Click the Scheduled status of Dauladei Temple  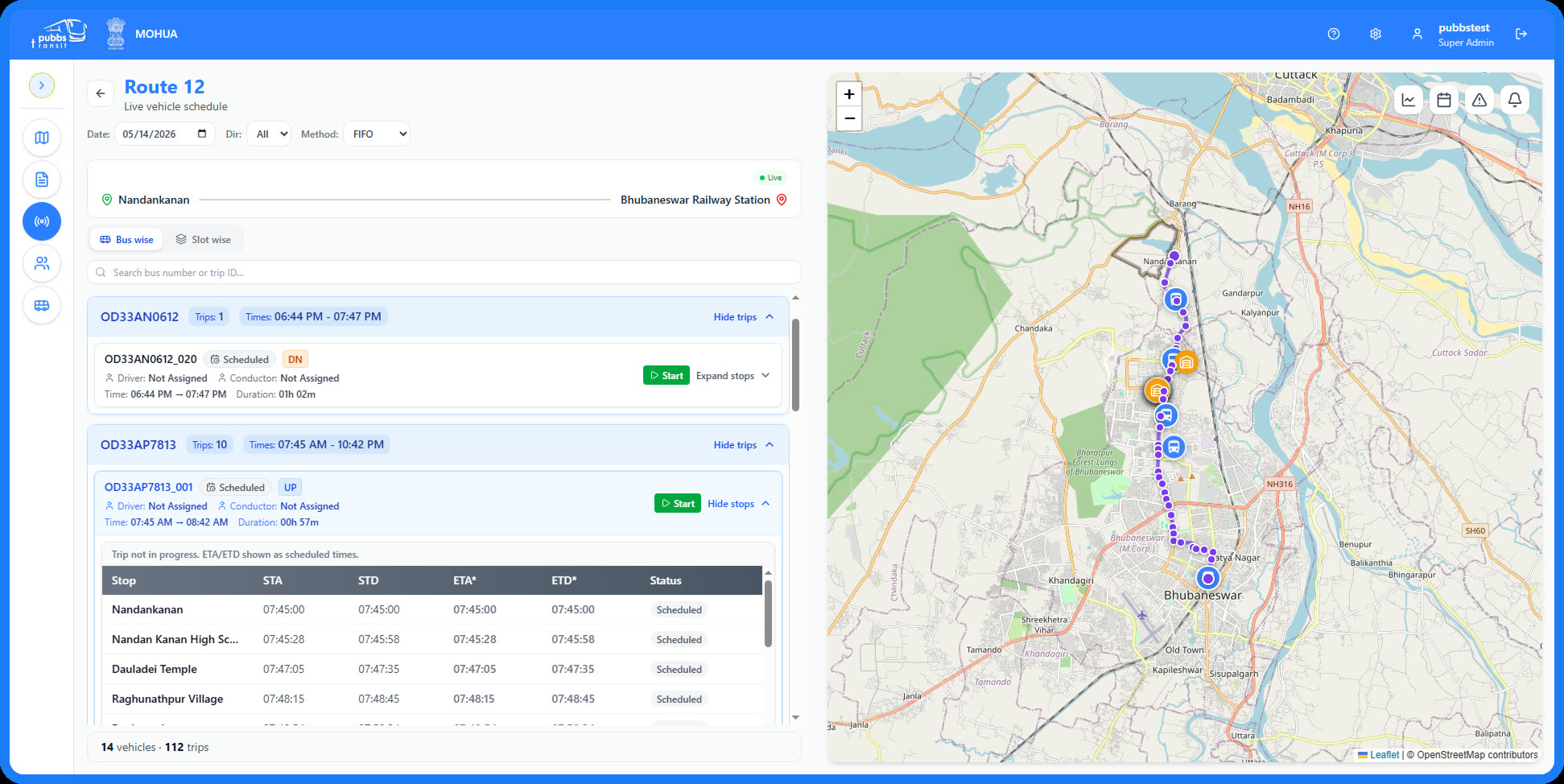pyautogui.click(x=679, y=669)
